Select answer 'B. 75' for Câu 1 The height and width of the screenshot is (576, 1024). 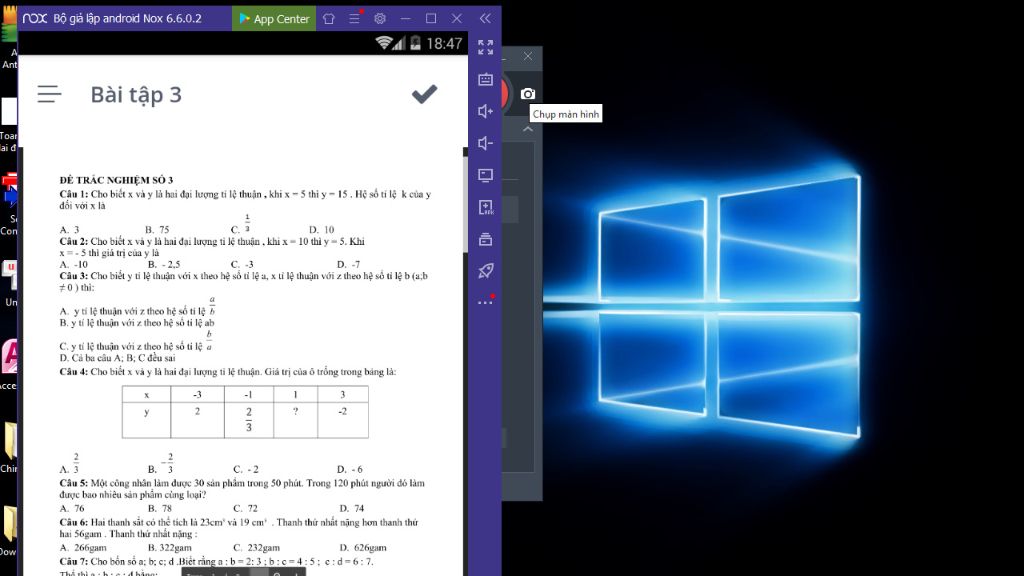[157, 230]
